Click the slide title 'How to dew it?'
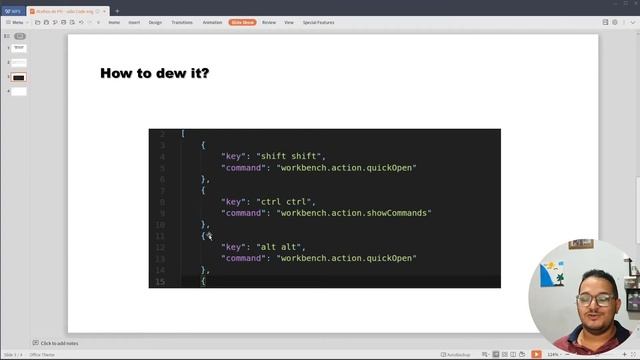The height and width of the screenshot is (360, 640). coord(155,73)
